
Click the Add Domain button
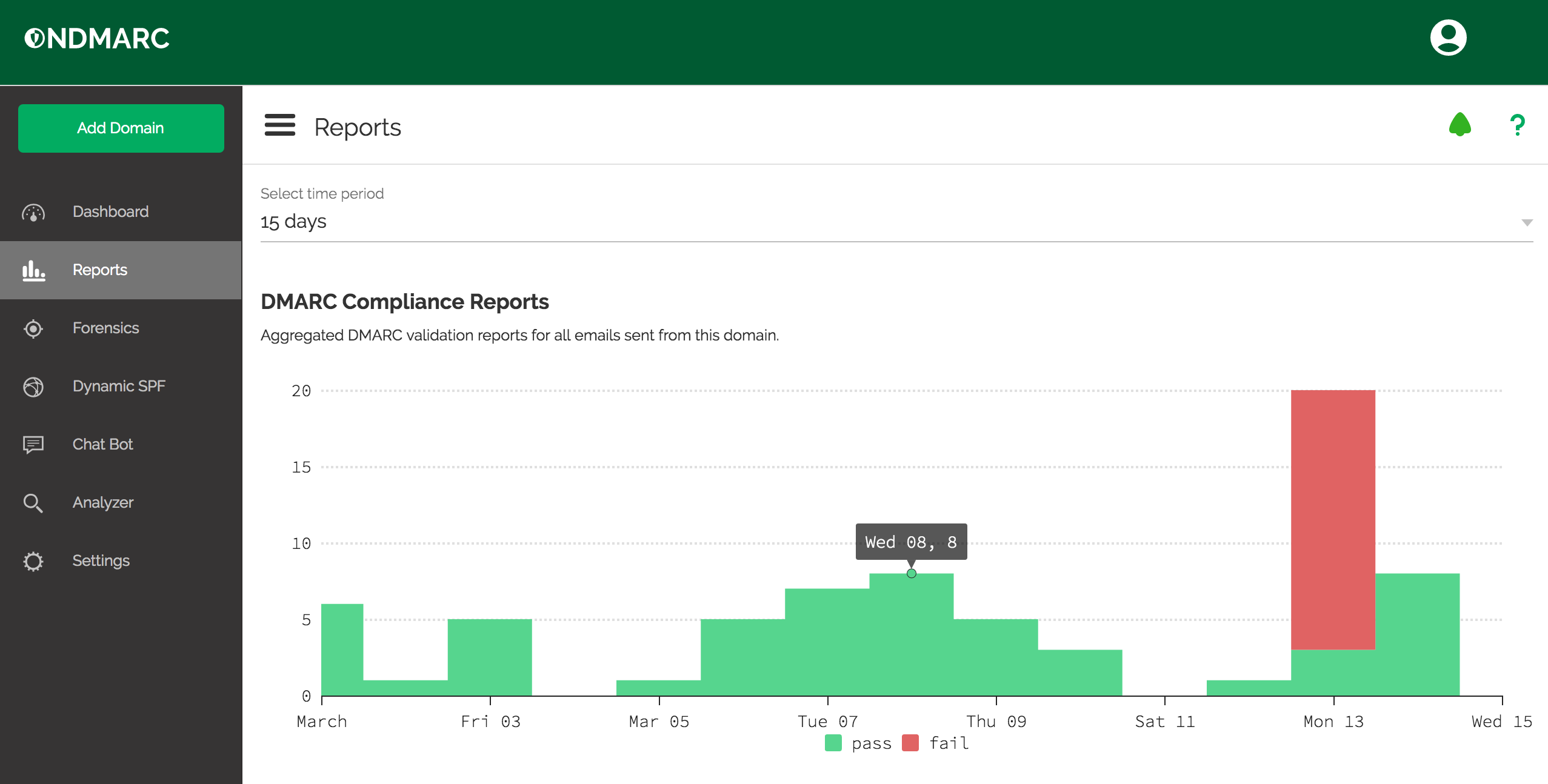tap(121, 128)
